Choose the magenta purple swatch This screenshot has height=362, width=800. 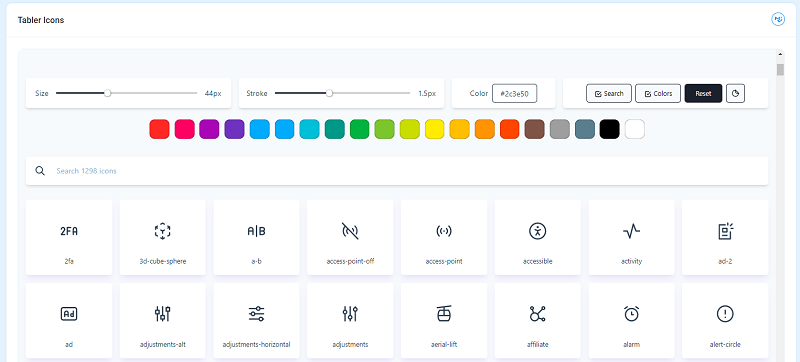[x=209, y=129]
